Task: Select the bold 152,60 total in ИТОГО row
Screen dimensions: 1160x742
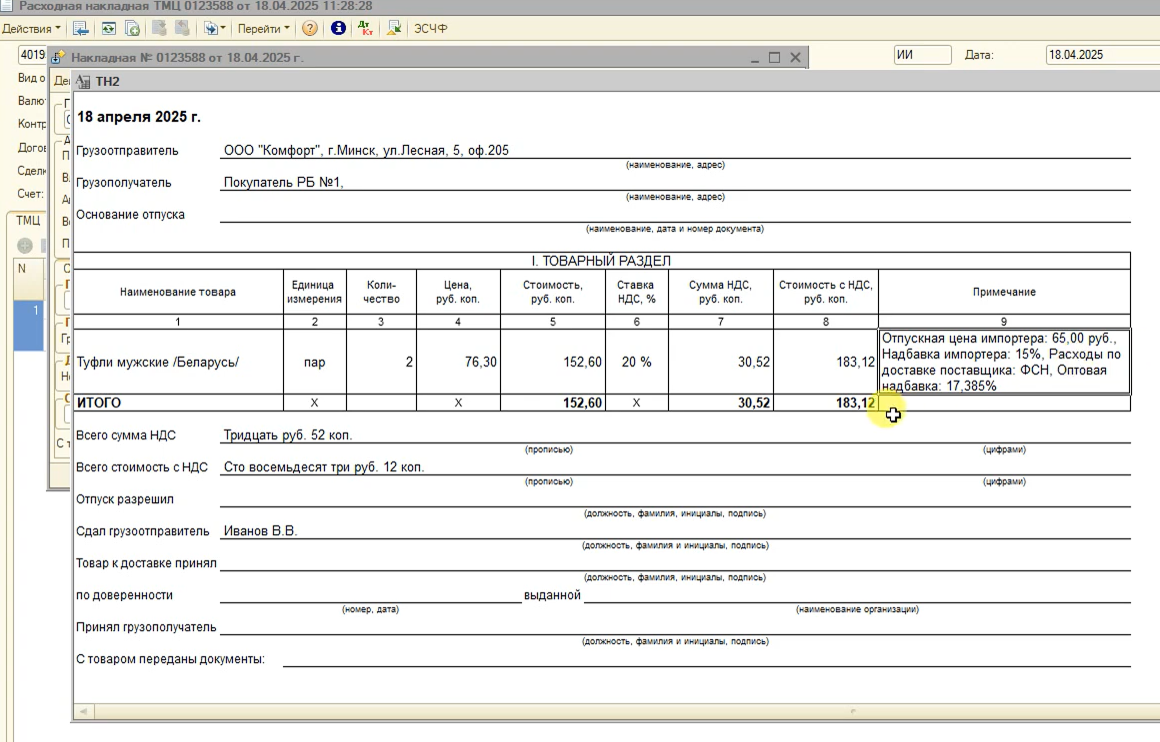Action: coord(553,403)
